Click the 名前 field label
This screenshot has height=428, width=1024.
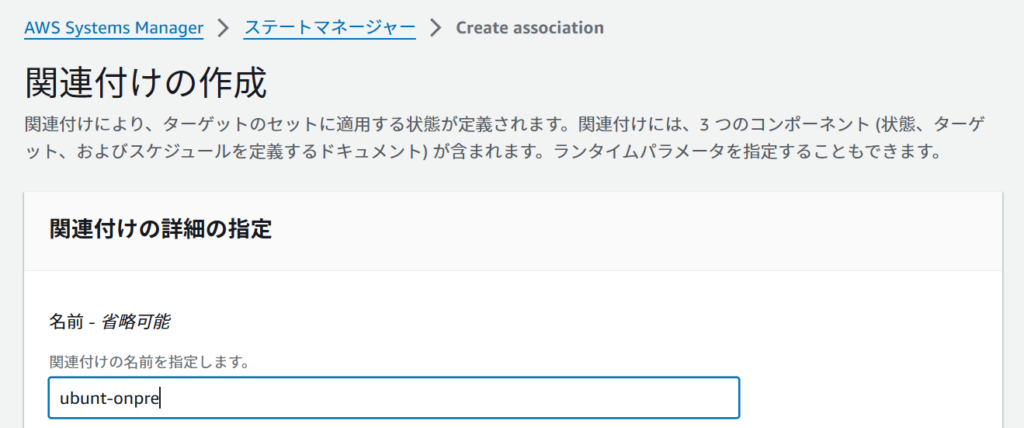click(66, 322)
